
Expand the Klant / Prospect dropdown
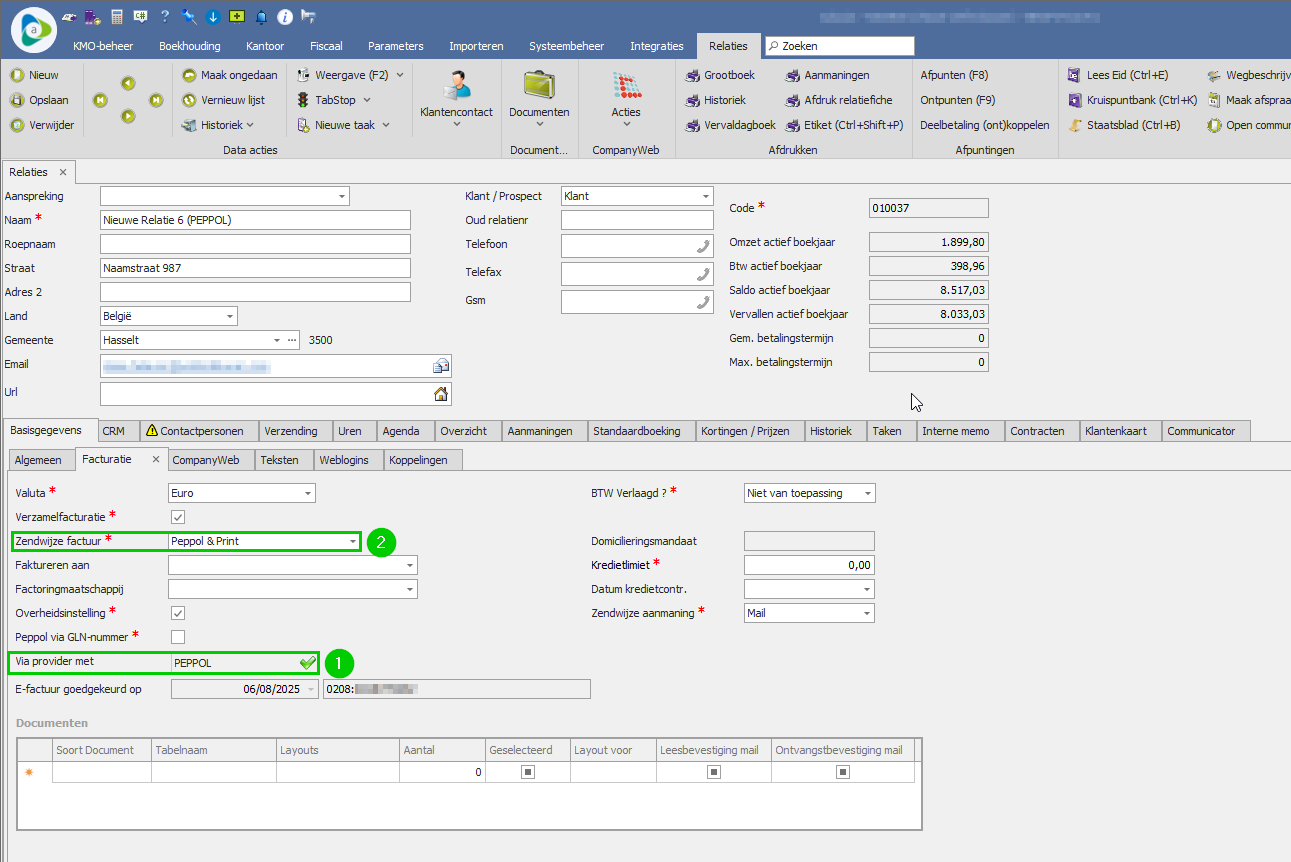(705, 197)
